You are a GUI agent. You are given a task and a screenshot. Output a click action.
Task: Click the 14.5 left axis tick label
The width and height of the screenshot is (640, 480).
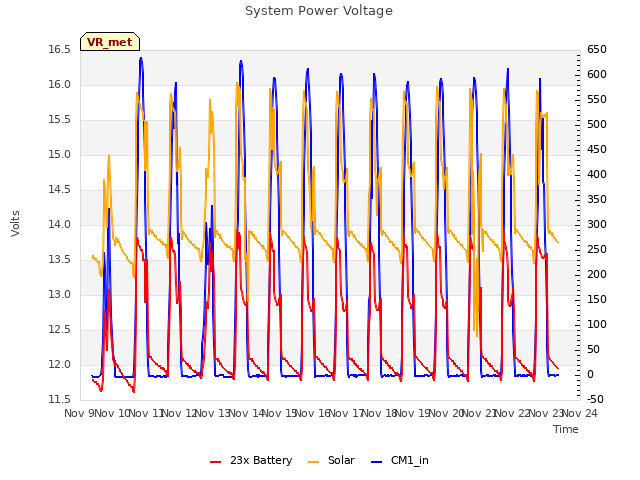(60, 190)
